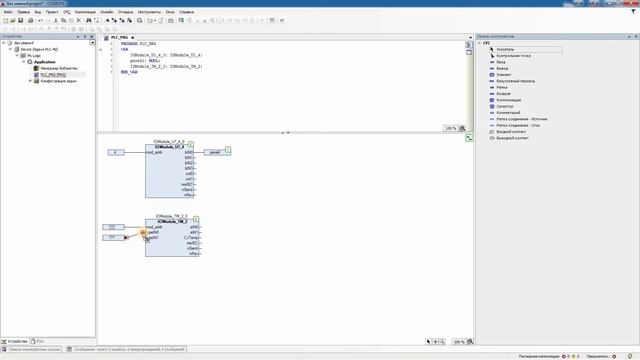Collapse the Device tree node
640x360 pixels.
tap(11, 49)
